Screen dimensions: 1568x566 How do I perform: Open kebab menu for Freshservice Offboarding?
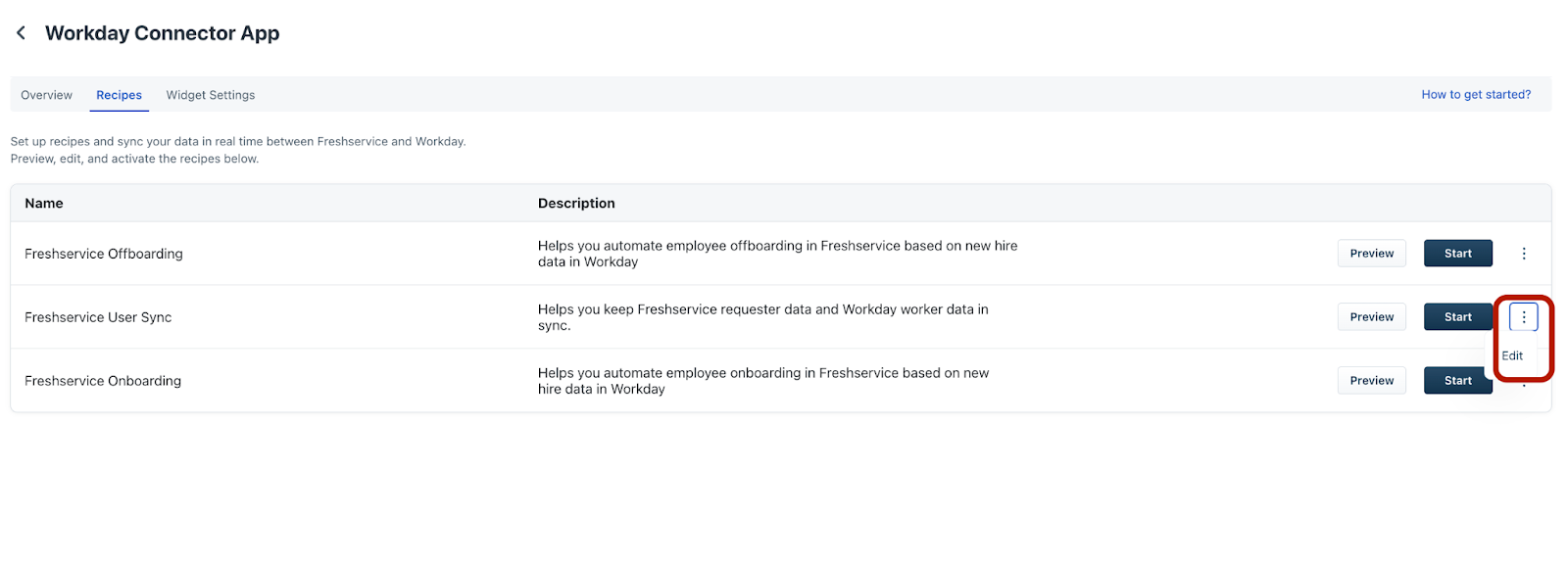point(1524,254)
